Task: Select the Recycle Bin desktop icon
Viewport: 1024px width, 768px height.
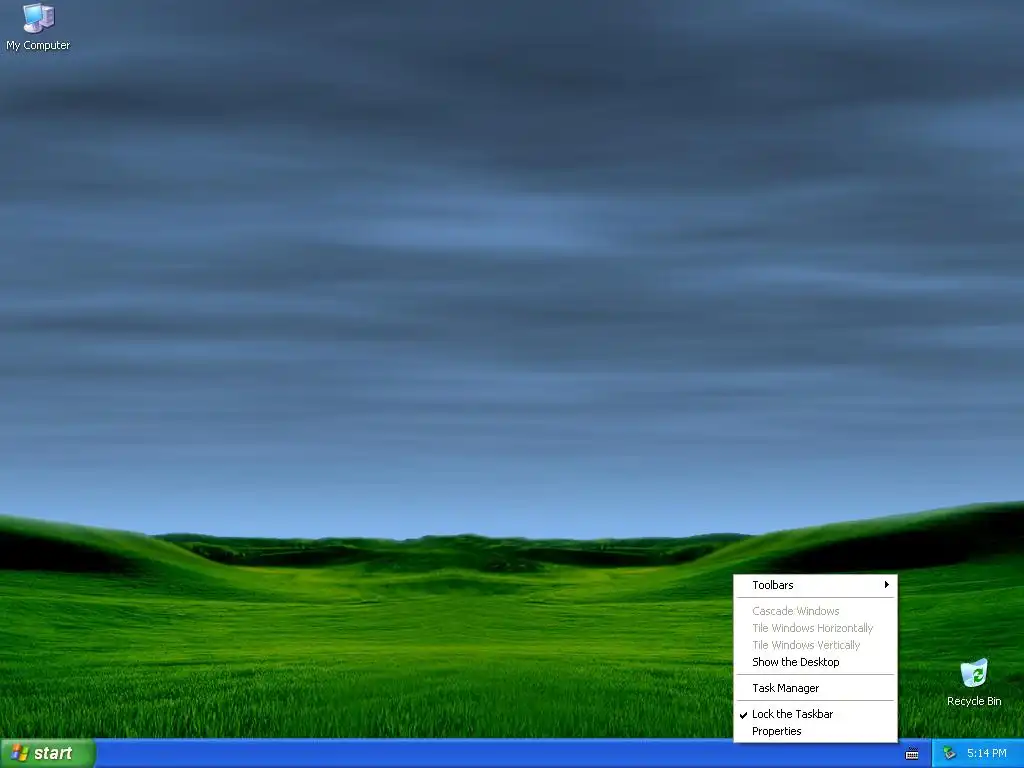Action: tap(974, 682)
